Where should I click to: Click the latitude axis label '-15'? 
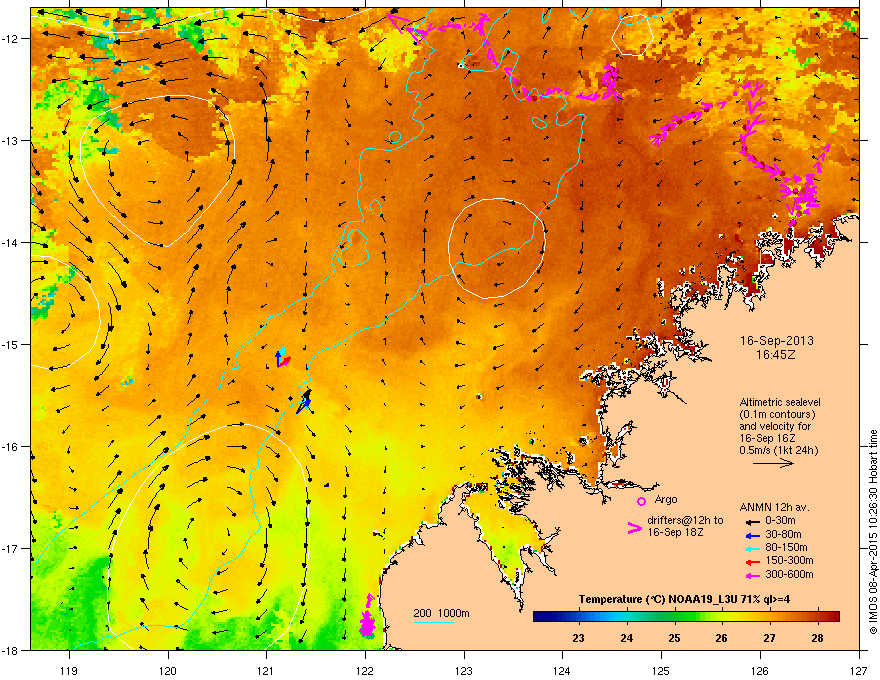pos(10,344)
